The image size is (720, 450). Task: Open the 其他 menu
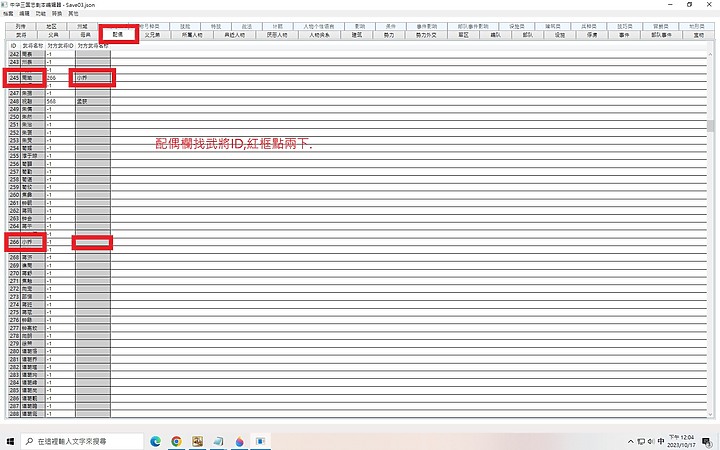73,14
